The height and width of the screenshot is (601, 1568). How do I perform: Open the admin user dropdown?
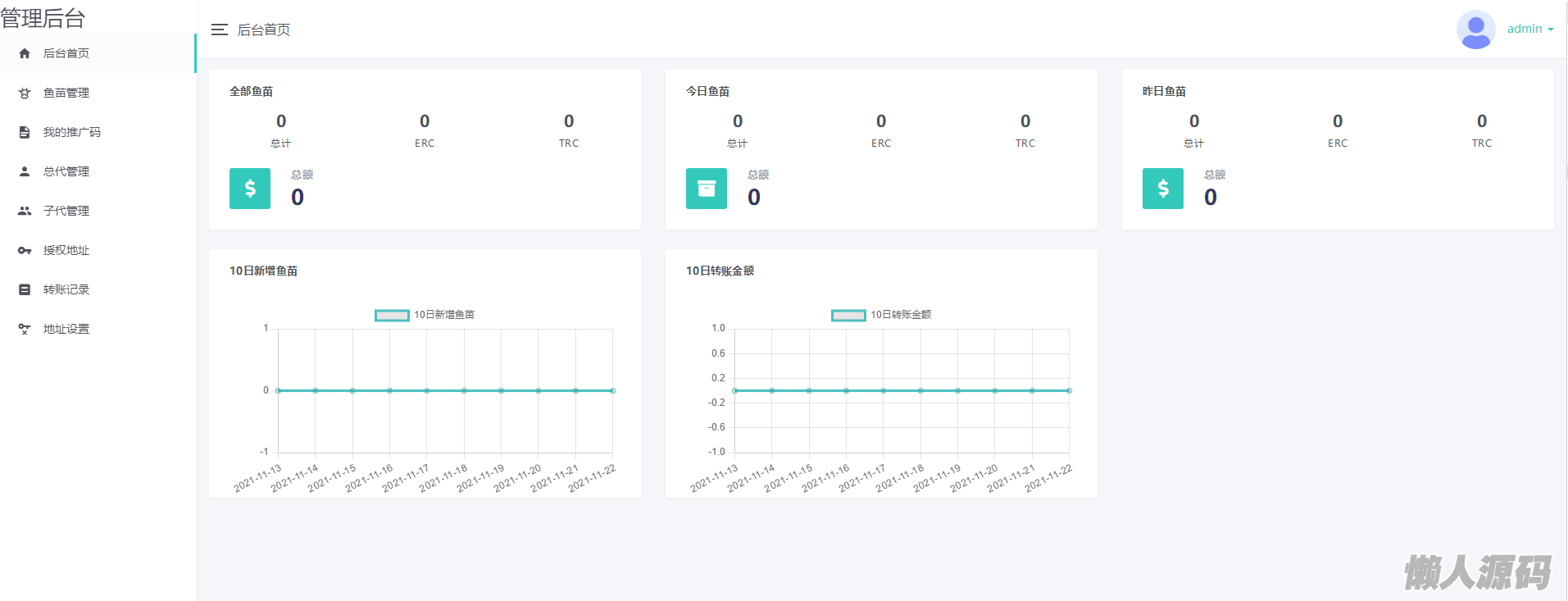pos(1524,29)
